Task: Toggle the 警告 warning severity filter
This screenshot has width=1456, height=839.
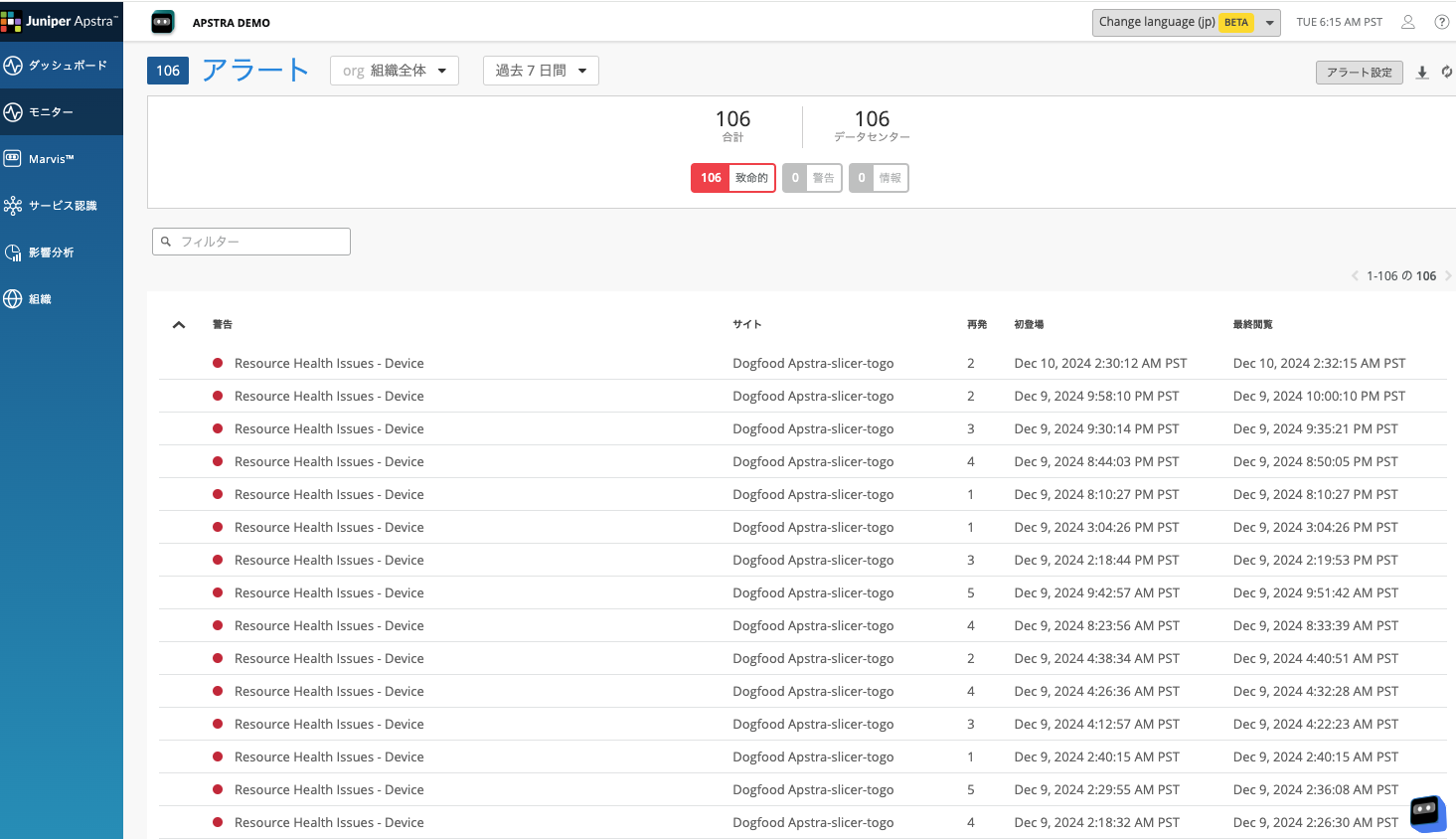Action: pyautogui.click(x=812, y=178)
